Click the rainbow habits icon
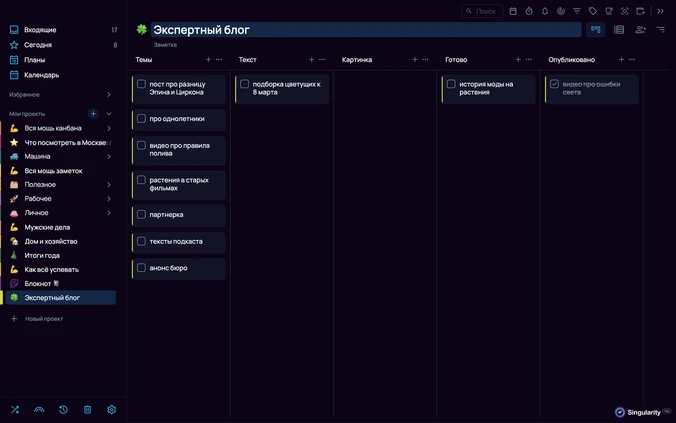676x423 pixels. tap(39, 410)
